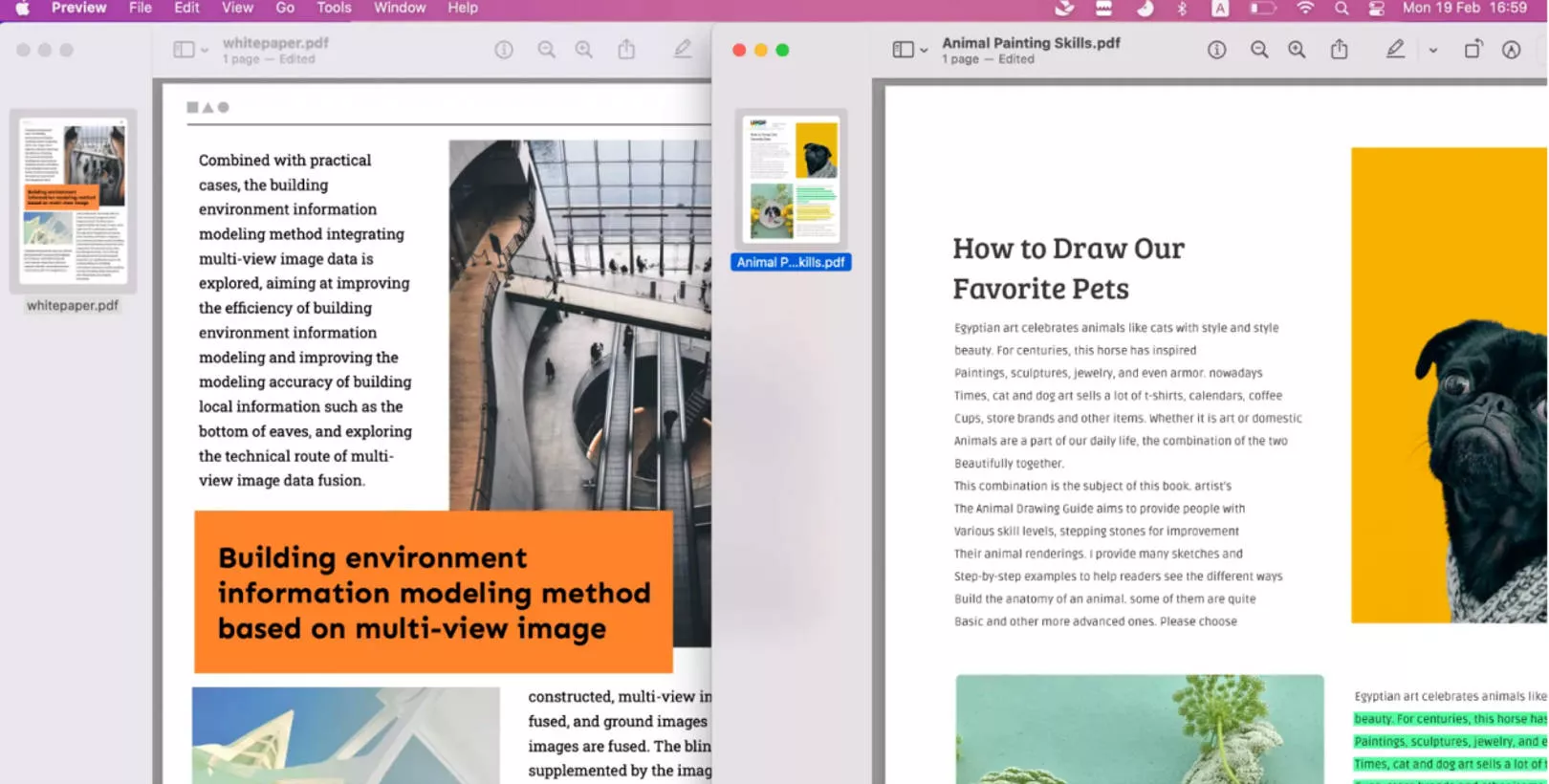Zoom in on whitepaper.pdf window
This screenshot has height=784, width=1549.
point(583,50)
